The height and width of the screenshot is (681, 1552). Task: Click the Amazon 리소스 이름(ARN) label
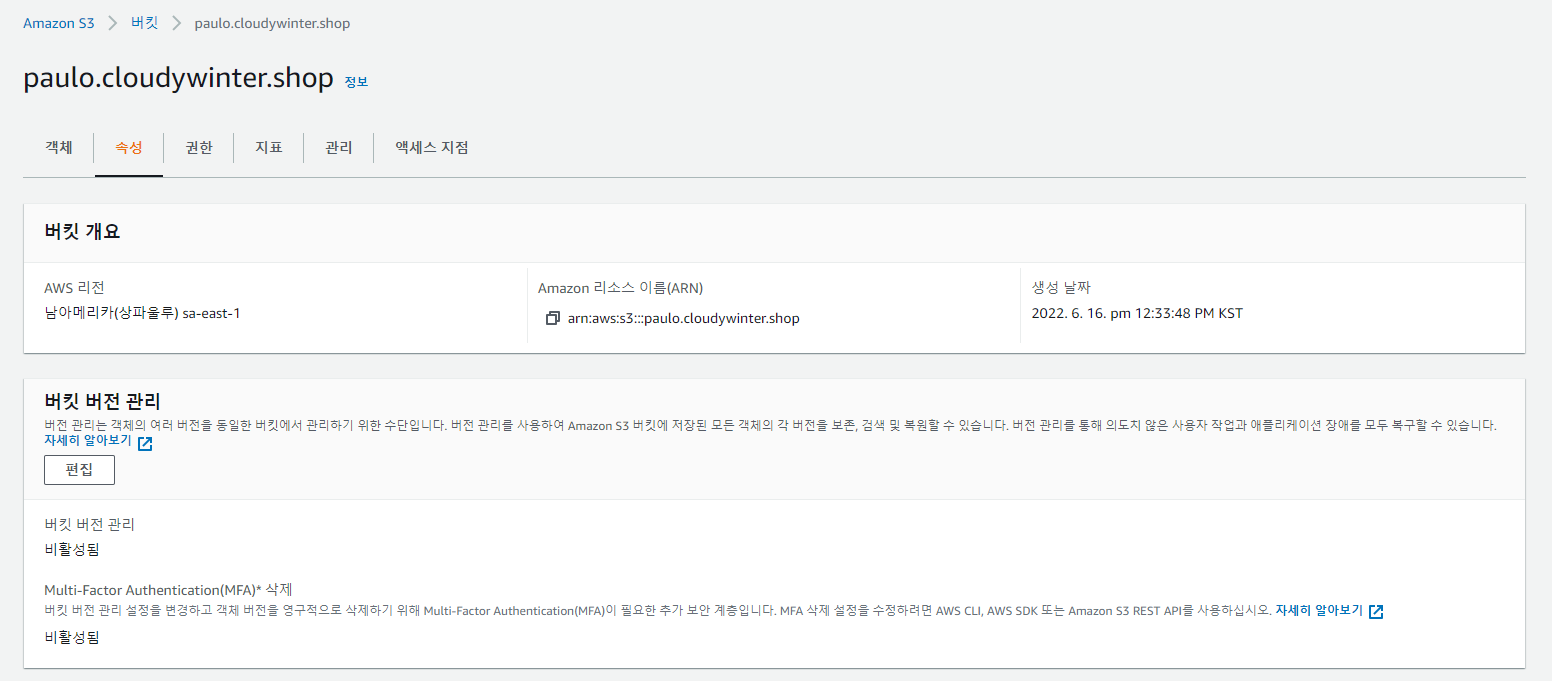pos(620,288)
